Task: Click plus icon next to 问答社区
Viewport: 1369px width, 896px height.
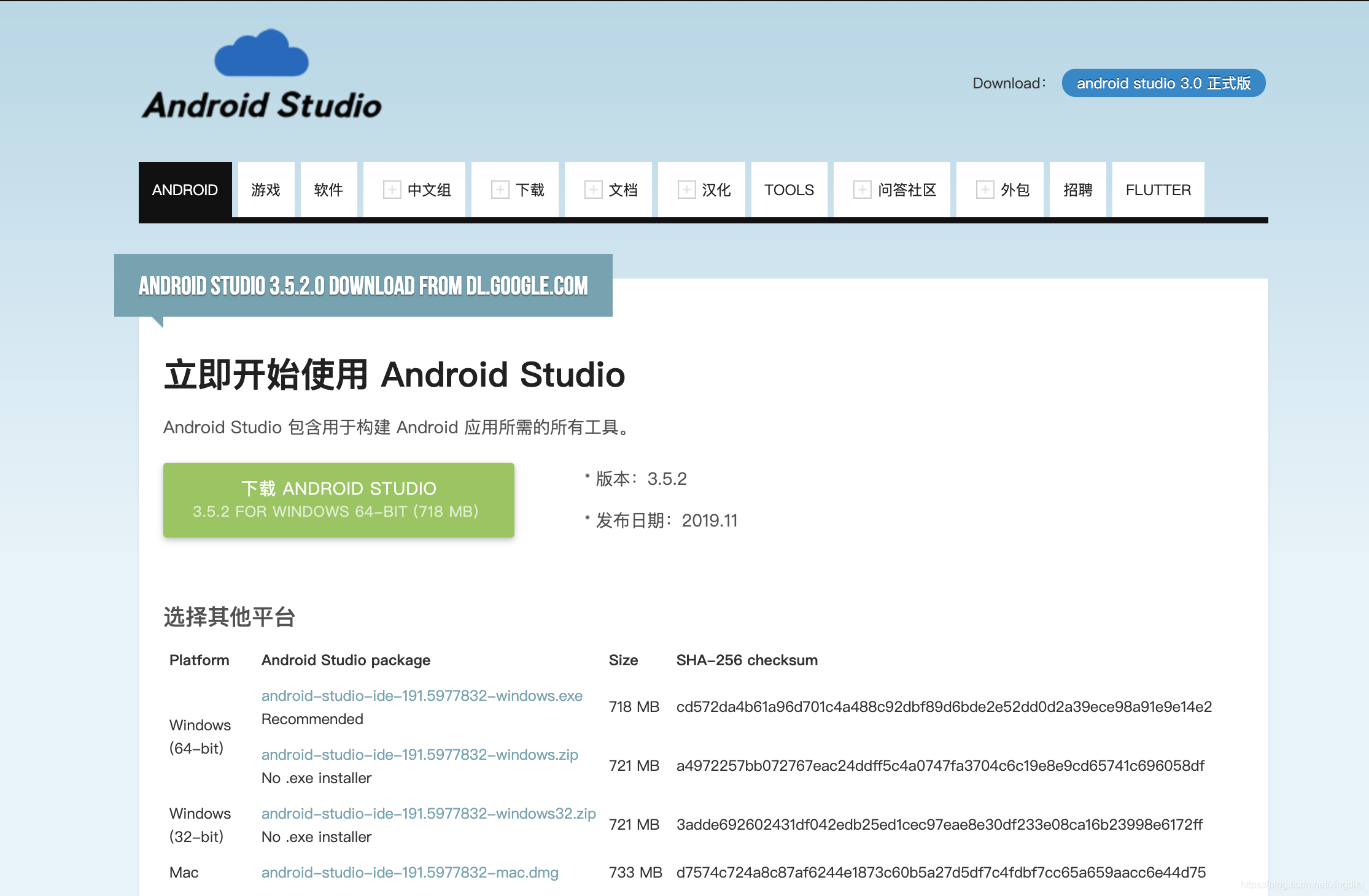Action: pyautogui.click(x=862, y=190)
